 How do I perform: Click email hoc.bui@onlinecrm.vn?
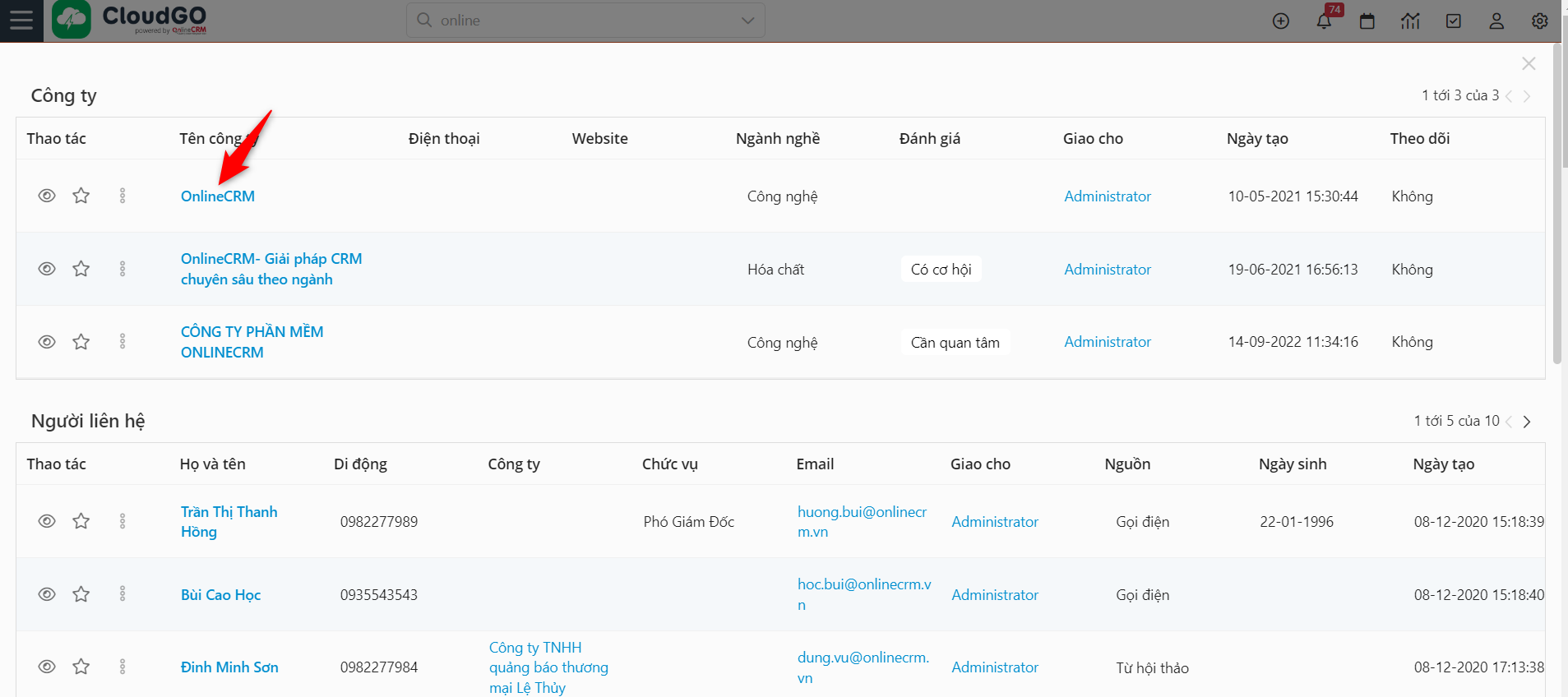[x=864, y=594]
